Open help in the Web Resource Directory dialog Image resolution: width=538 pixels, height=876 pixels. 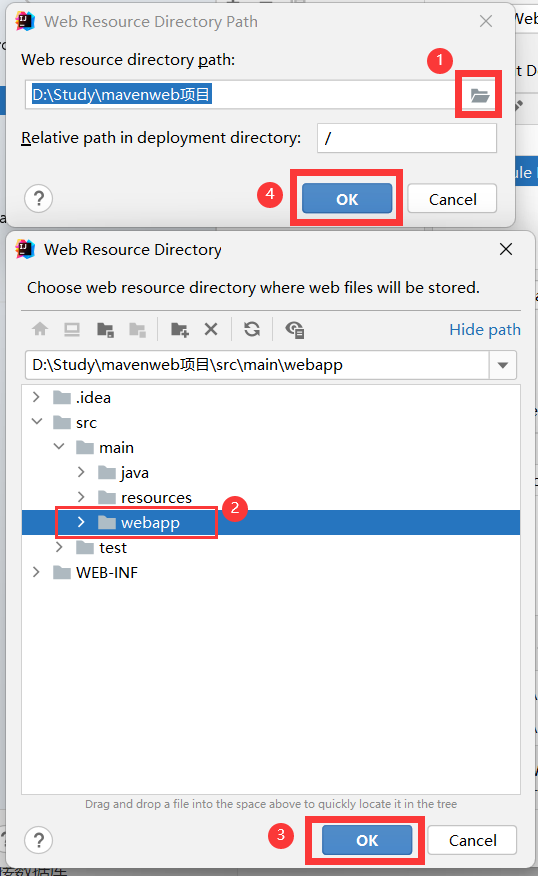coord(39,840)
